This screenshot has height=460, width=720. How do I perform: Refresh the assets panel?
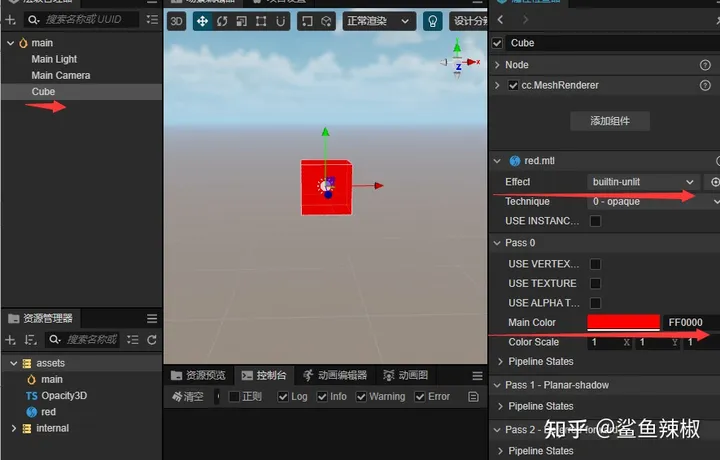click(152, 340)
